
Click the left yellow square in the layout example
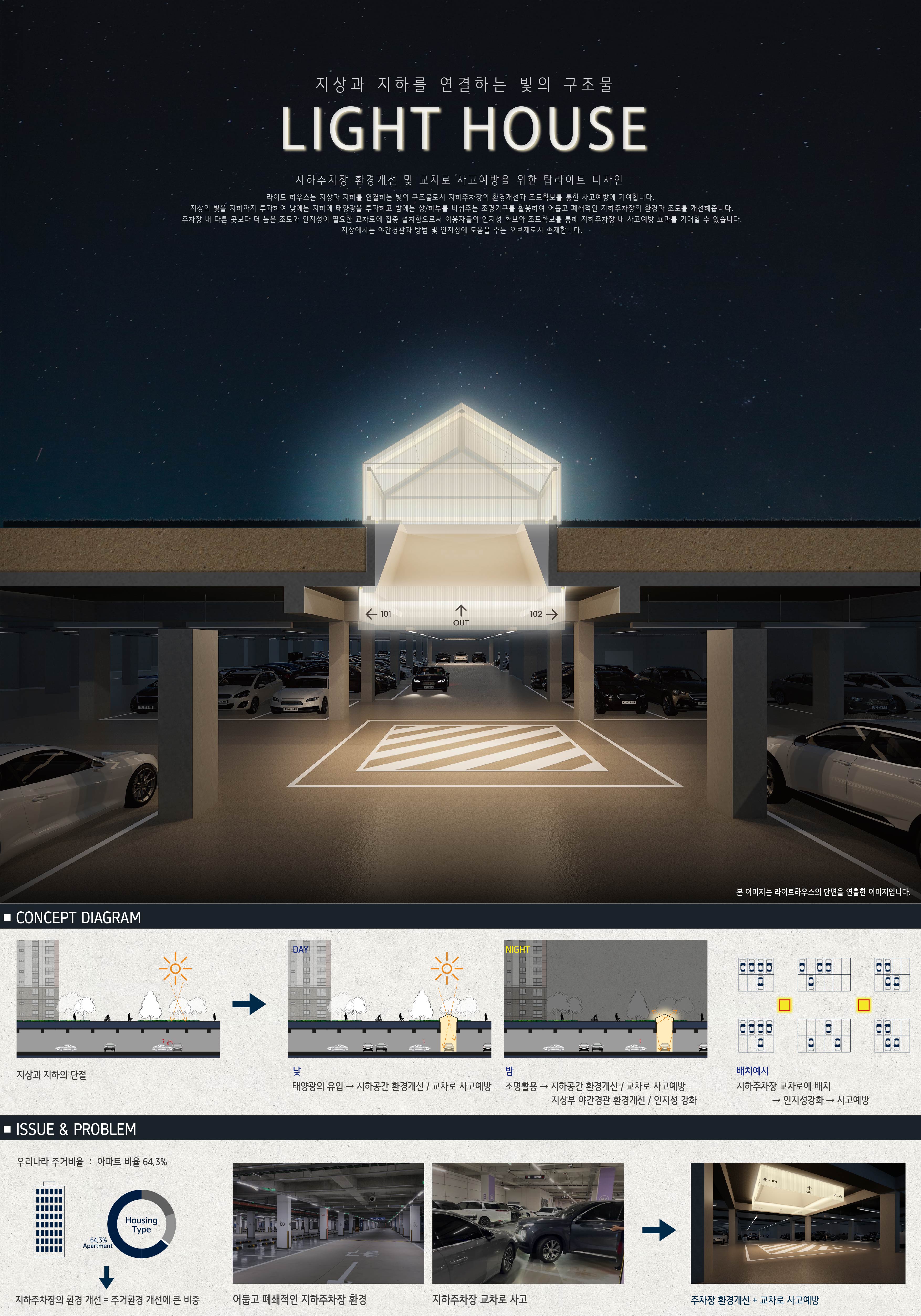(x=784, y=1005)
